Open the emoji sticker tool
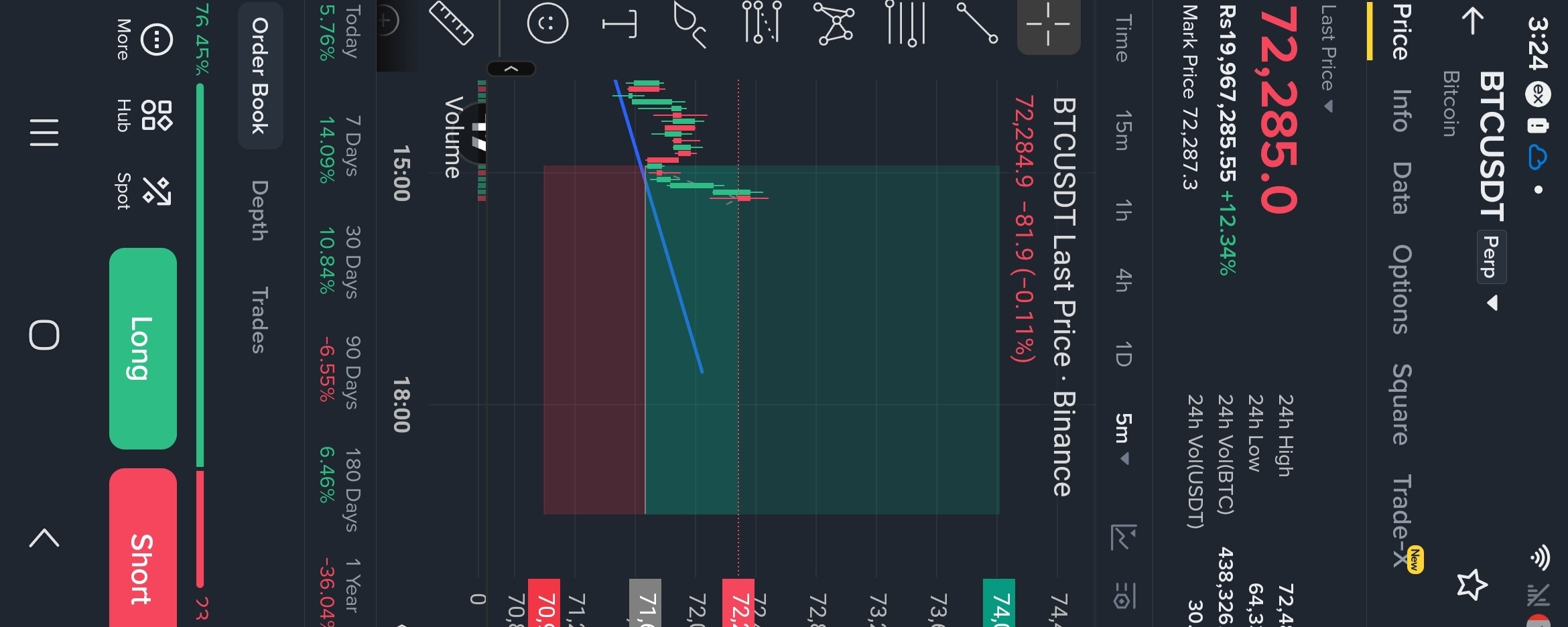This screenshot has width=1568, height=627. [547, 23]
